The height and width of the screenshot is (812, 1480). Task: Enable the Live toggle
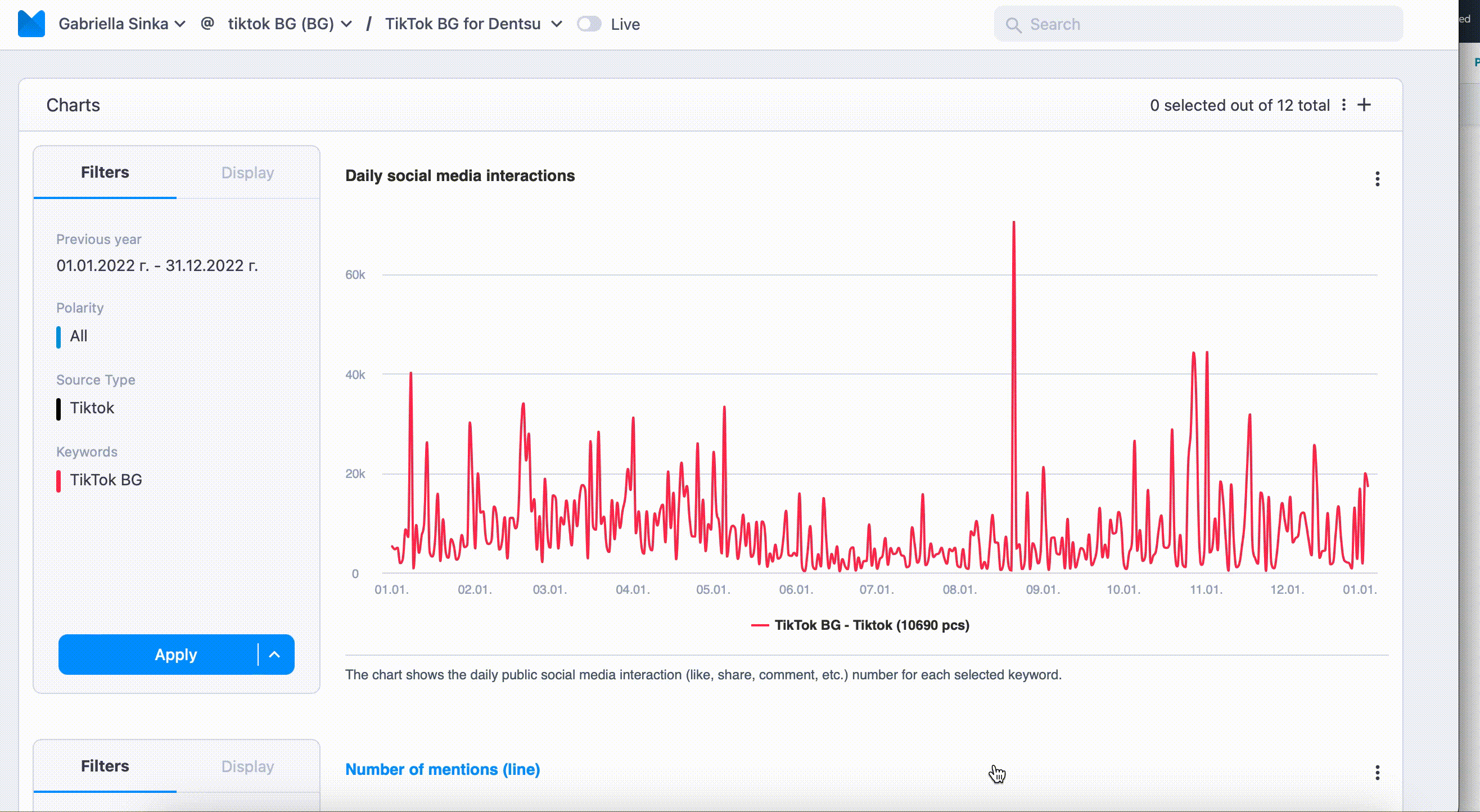click(589, 24)
